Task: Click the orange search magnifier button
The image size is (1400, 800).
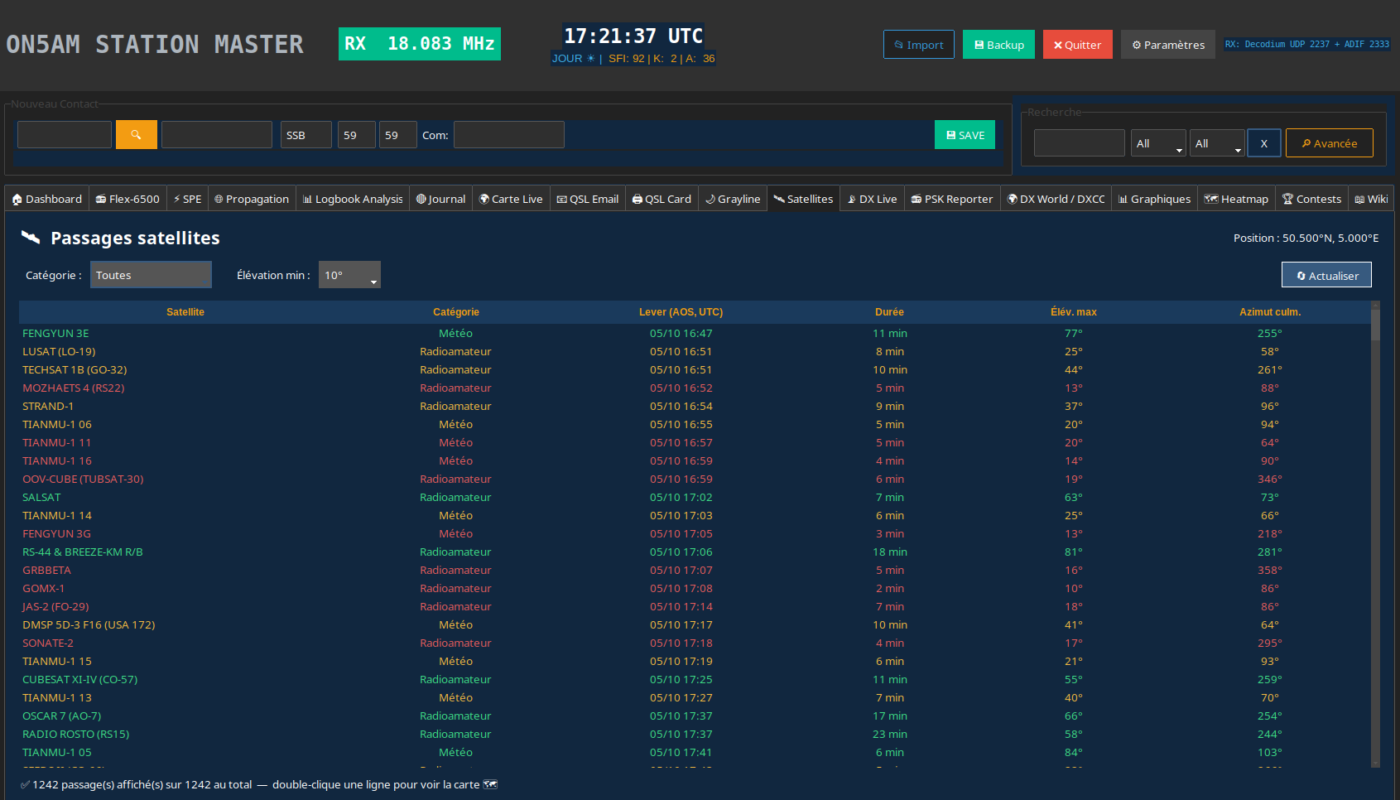Action: point(136,135)
